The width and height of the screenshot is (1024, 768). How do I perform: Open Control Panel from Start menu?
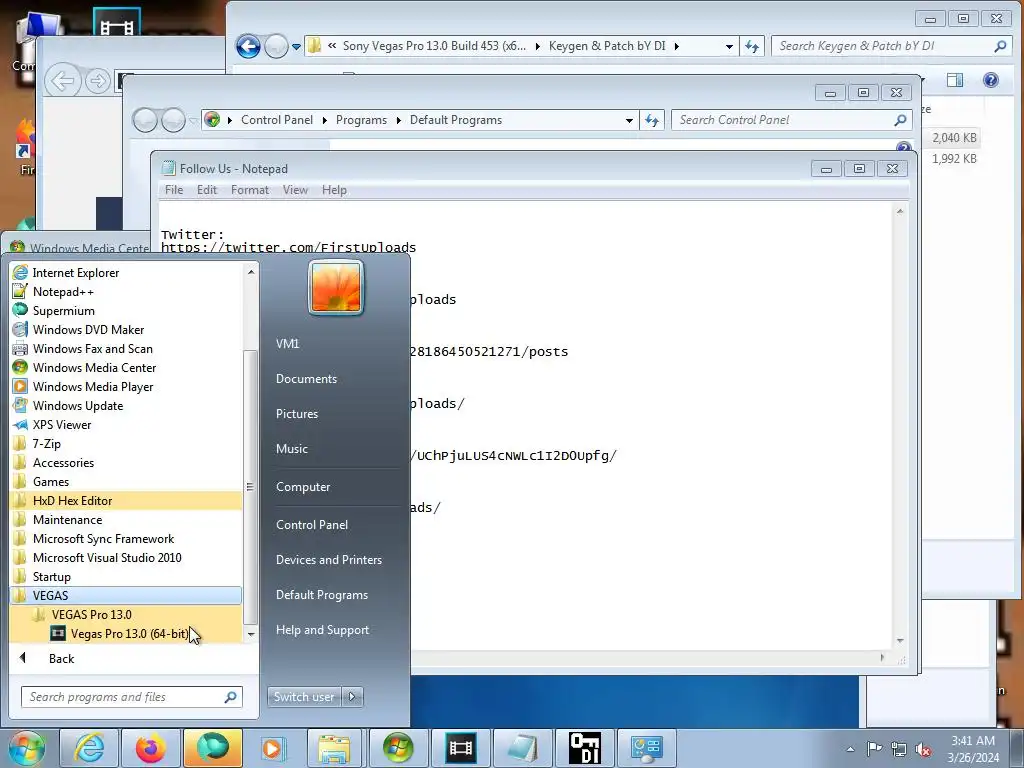tap(312, 525)
